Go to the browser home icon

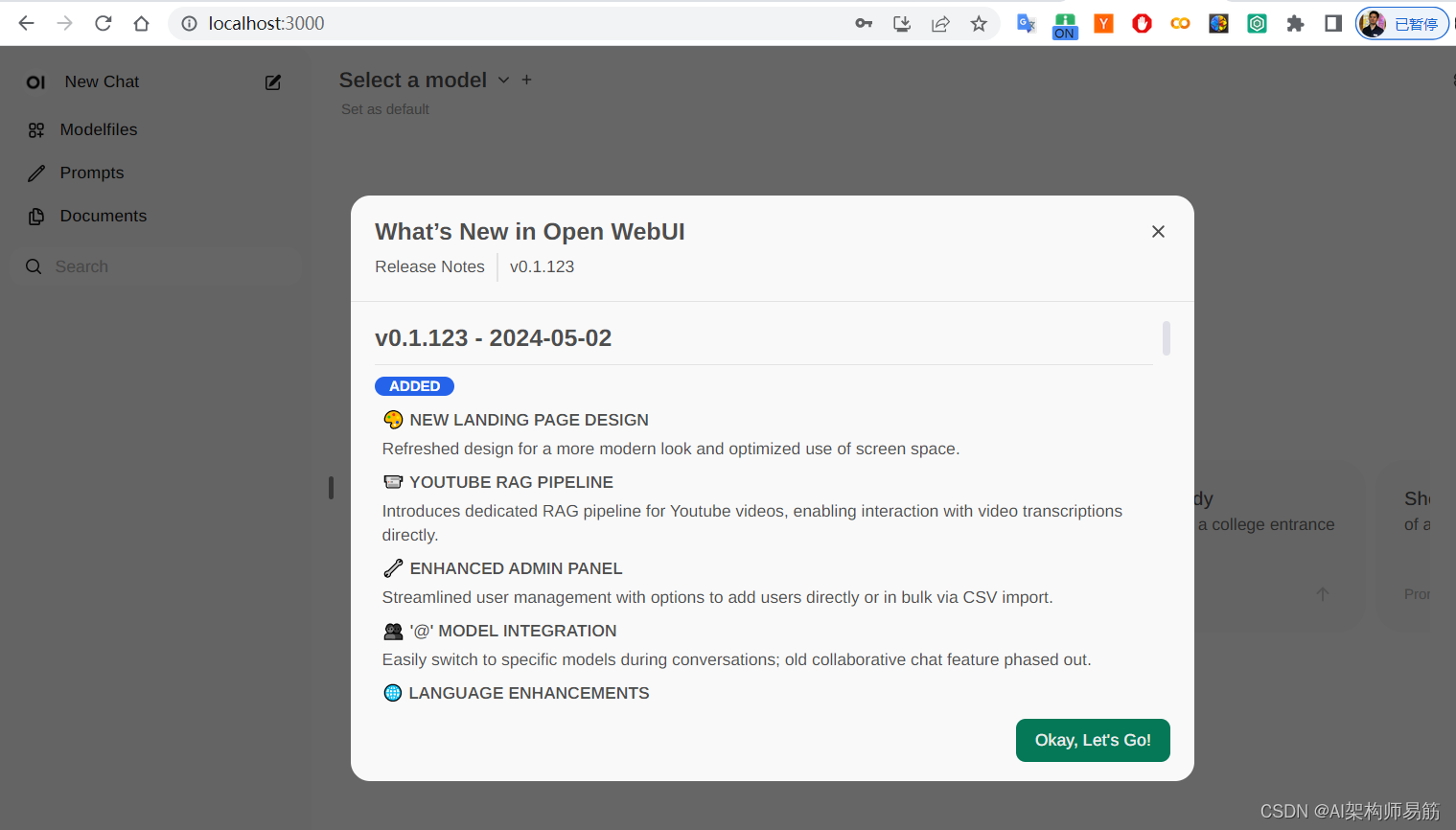coord(142,23)
